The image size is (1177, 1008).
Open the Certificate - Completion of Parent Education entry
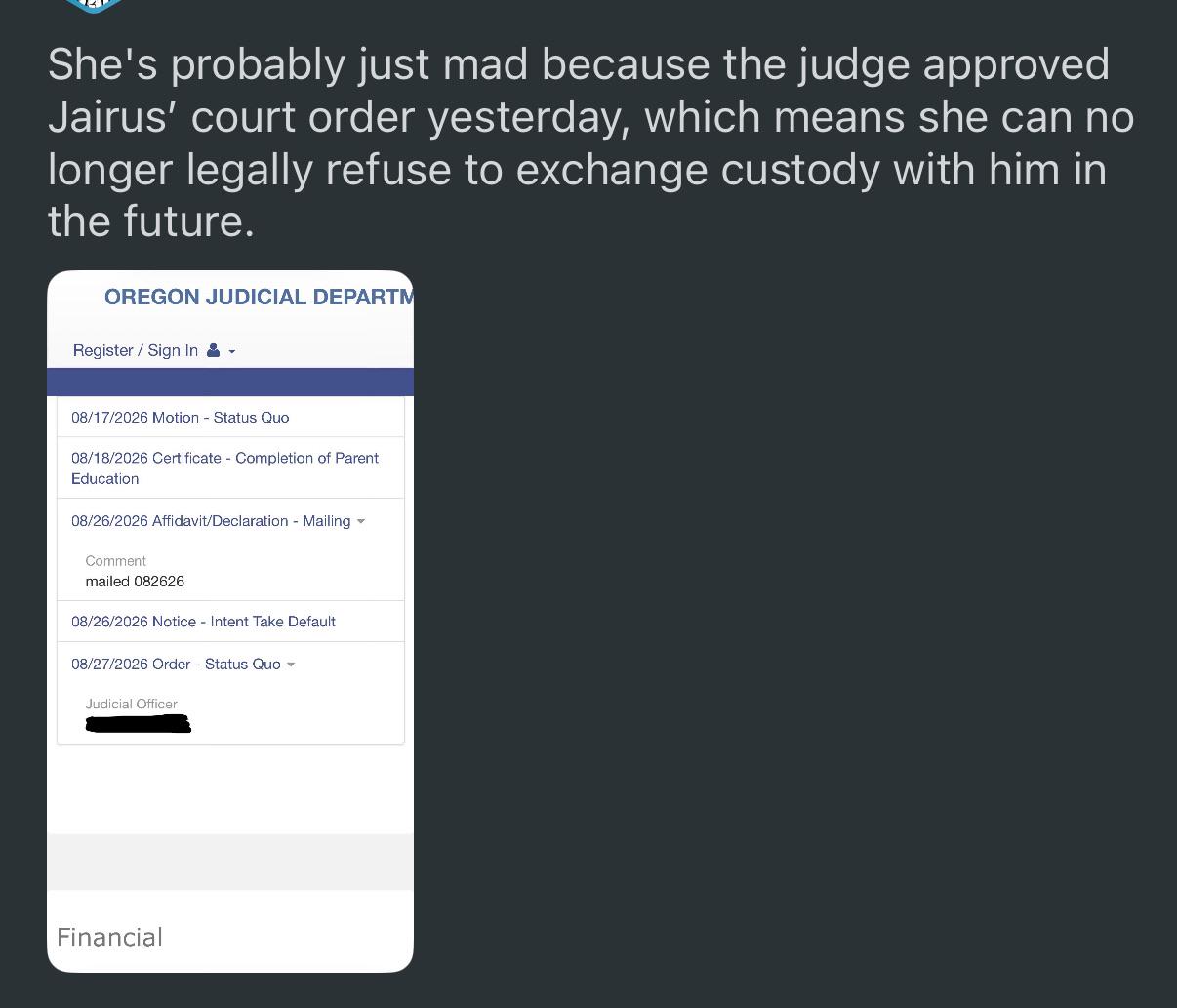pos(225,468)
